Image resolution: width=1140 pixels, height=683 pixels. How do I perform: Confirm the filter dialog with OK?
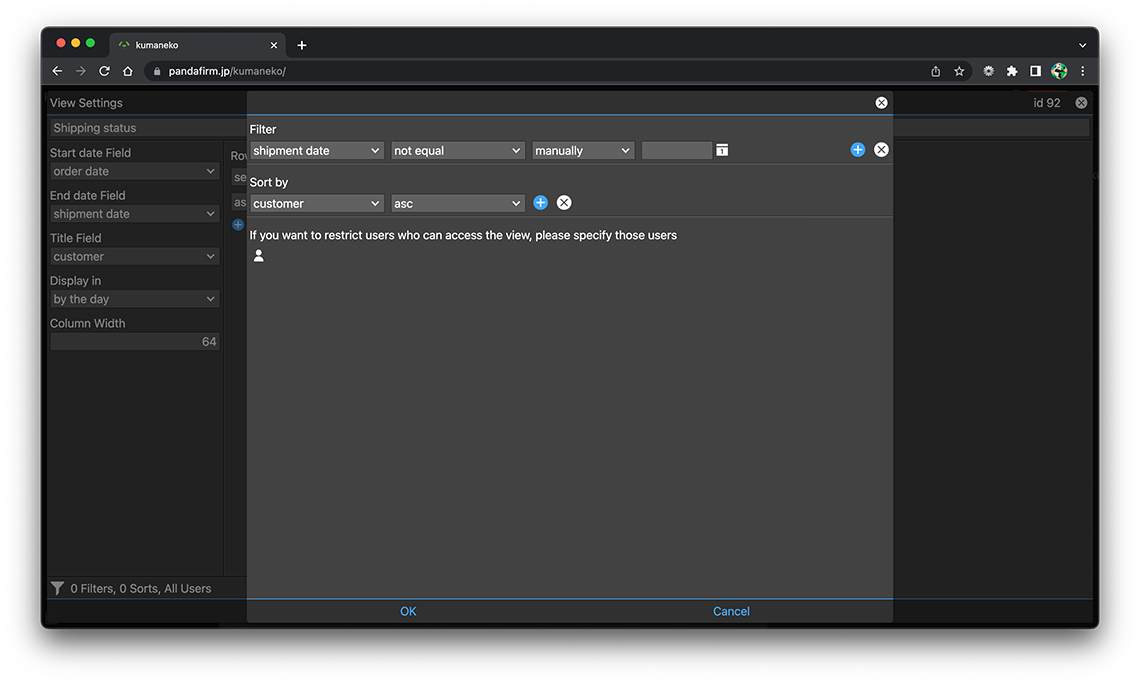408,611
